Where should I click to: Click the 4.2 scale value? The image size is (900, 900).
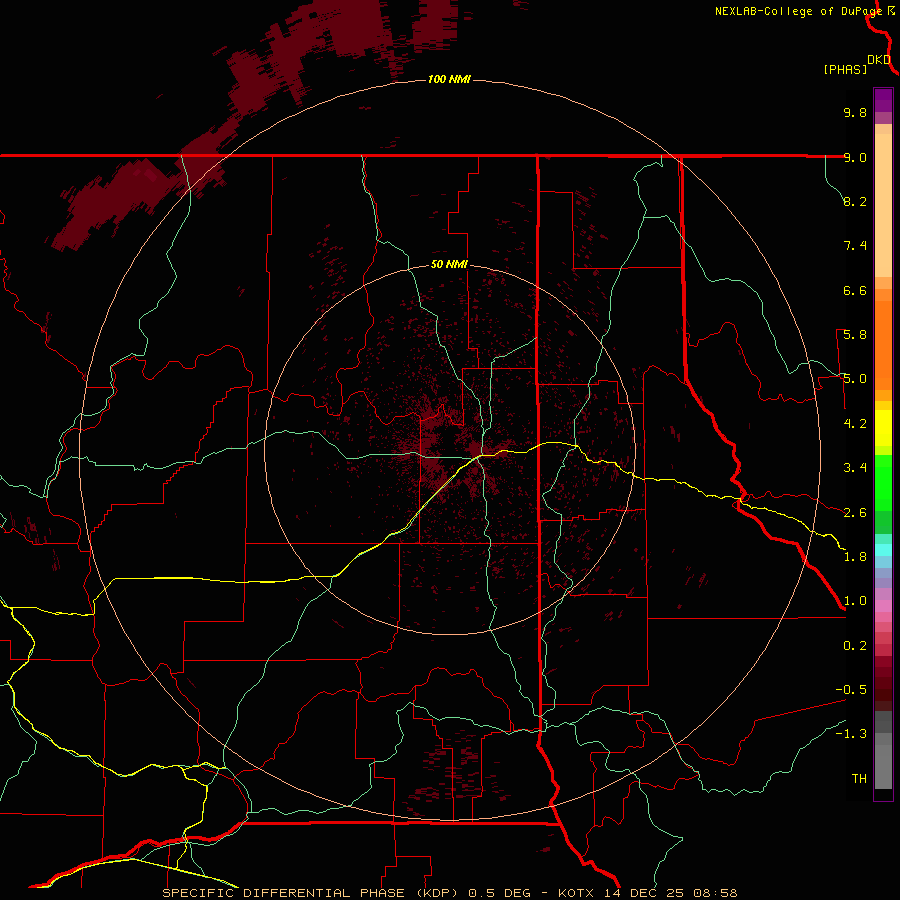pos(855,424)
